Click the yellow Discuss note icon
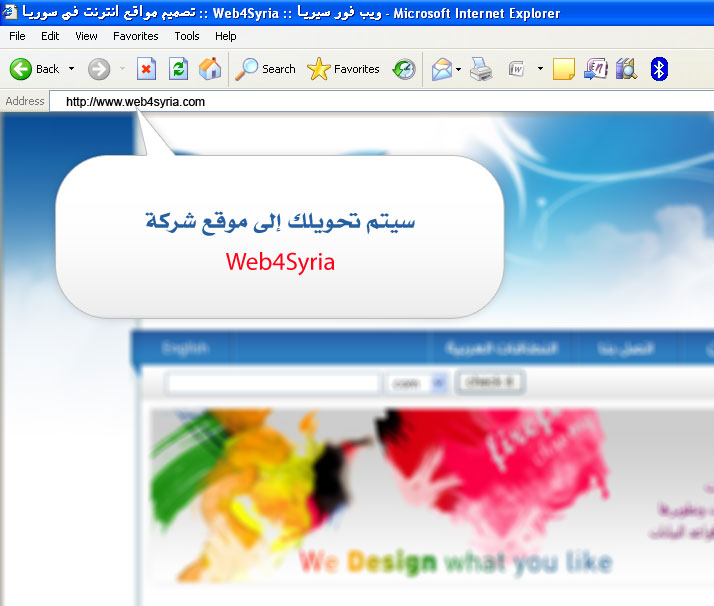The image size is (714, 606). [564, 69]
